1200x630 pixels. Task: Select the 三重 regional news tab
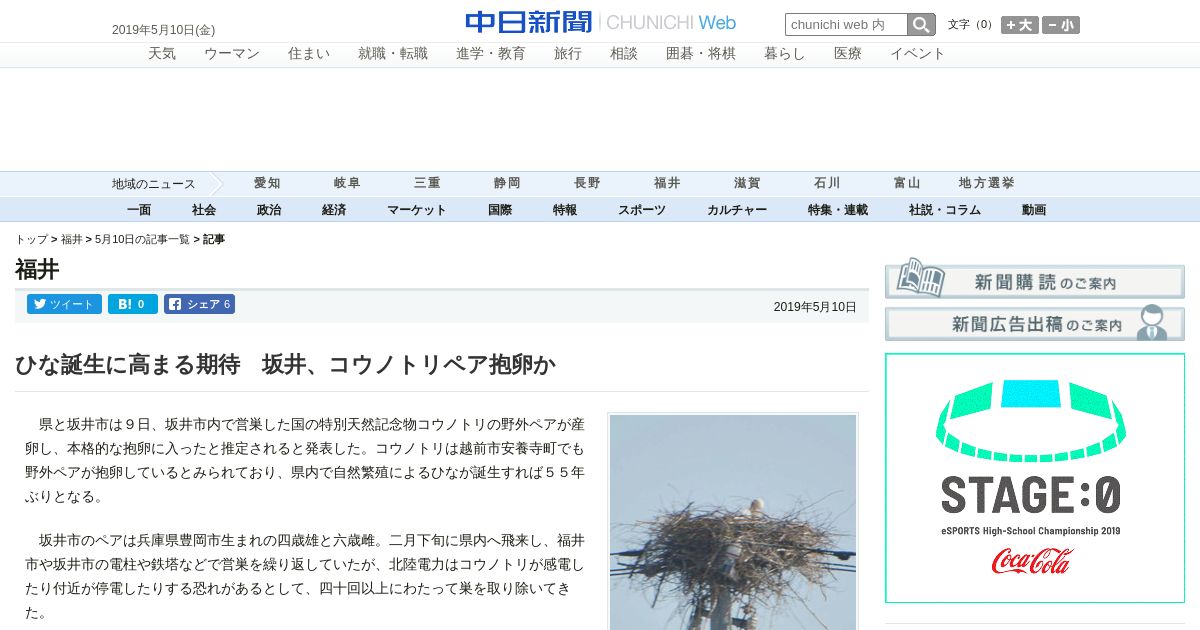427,184
